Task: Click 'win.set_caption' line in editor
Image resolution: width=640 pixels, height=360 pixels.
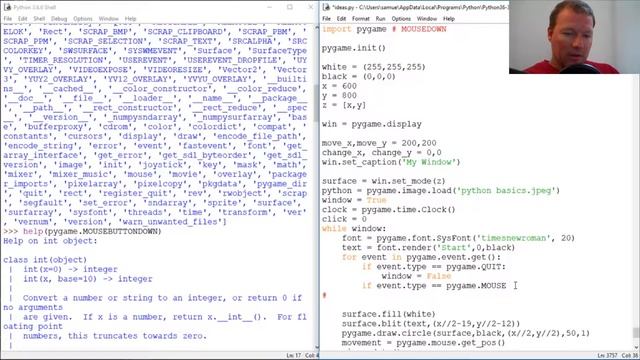Action: click(x=391, y=162)
